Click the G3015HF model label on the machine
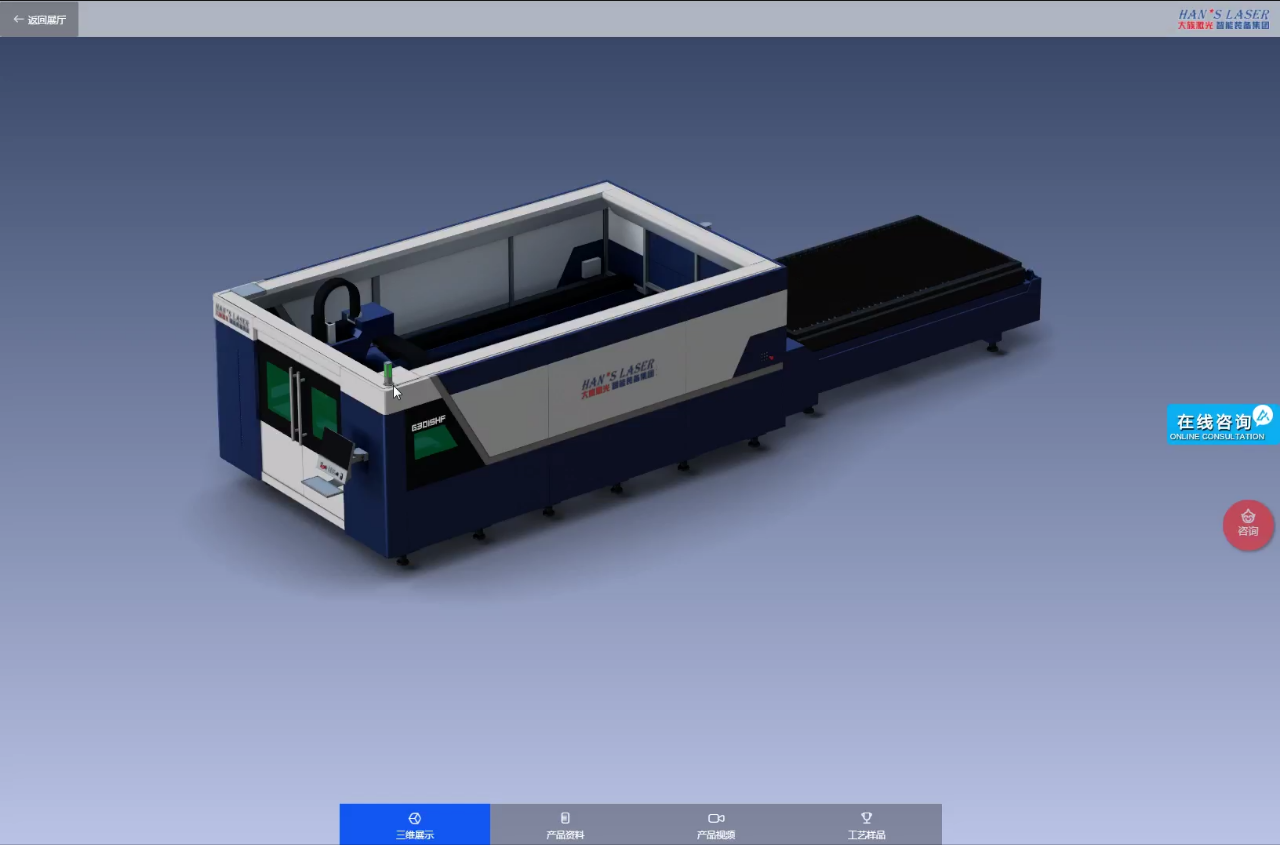The width and height of the screenshot is (1280, 845). [x=428, y=424]
